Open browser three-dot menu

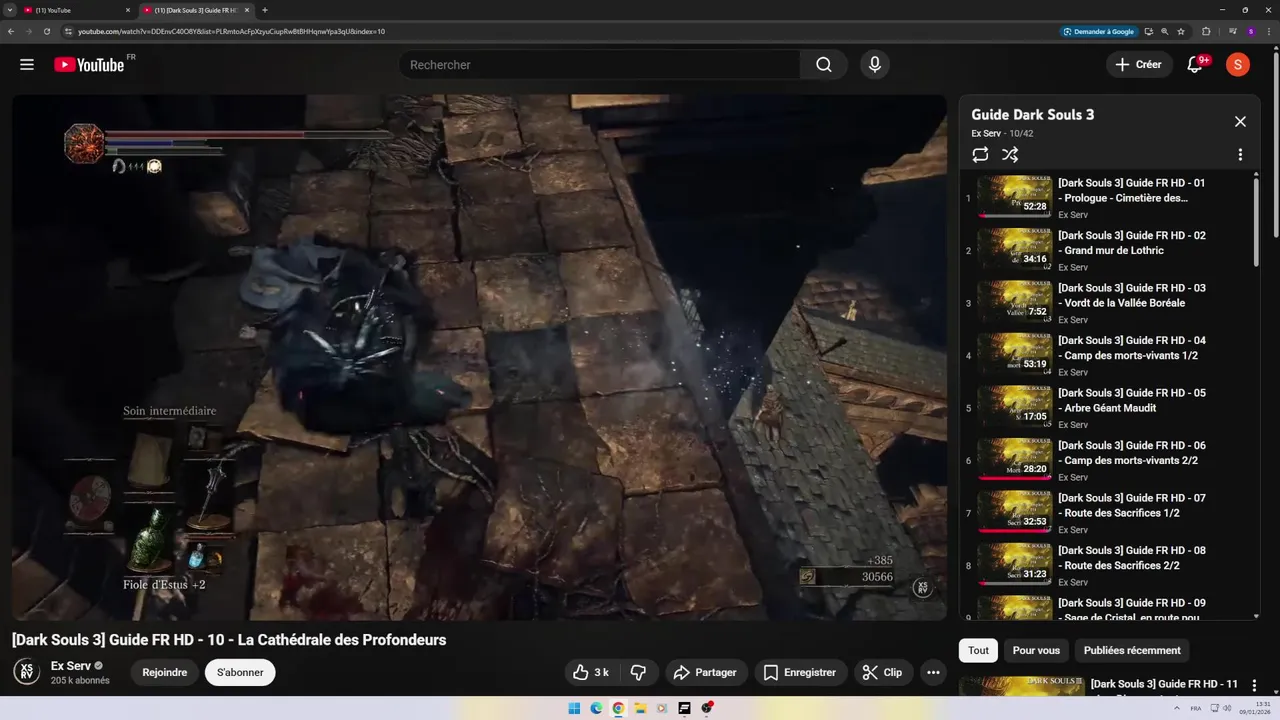coord(1268,31)
